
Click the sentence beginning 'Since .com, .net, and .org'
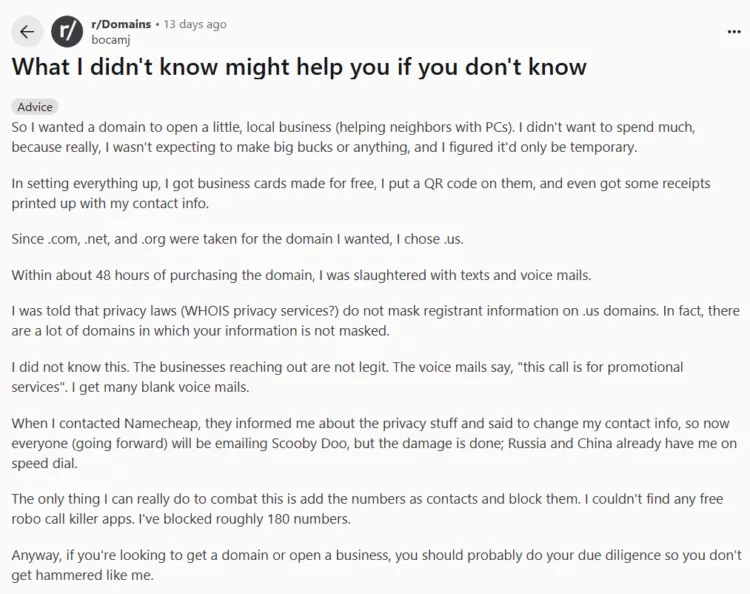tap(238, 239)
